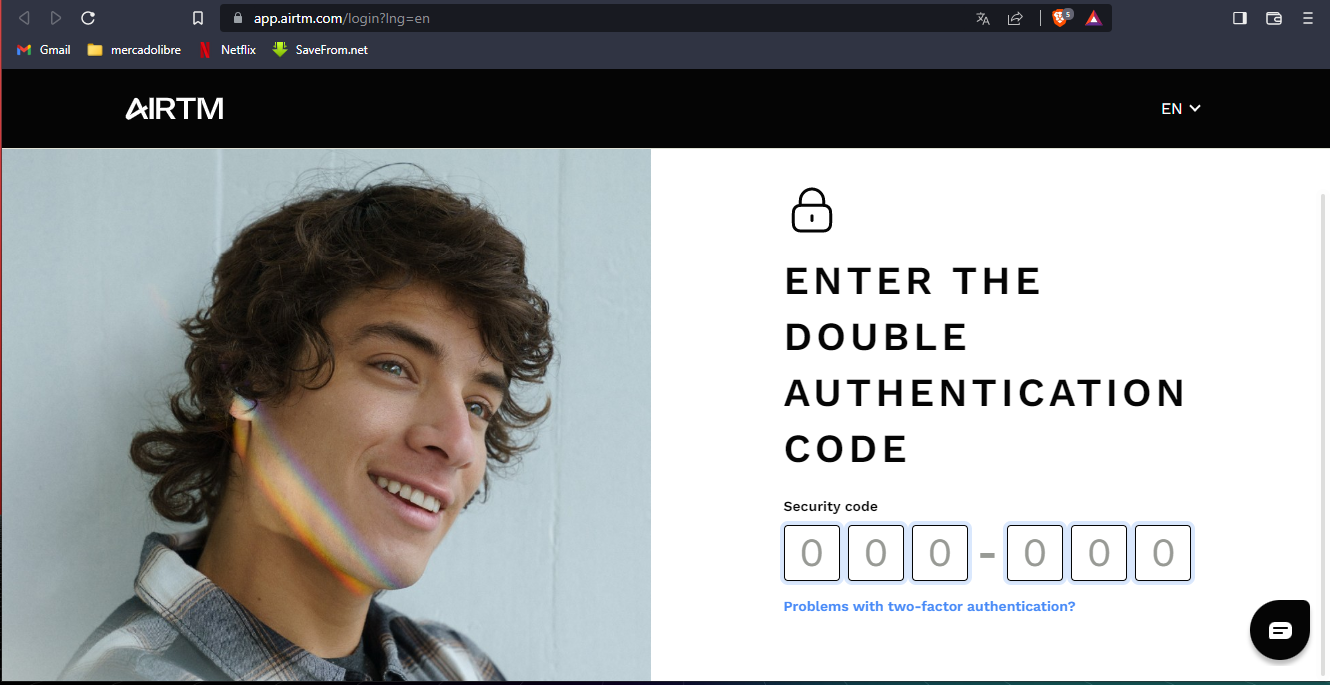Click the Airtm logo
Viewport: 1330px width, 685px height.
click(174, 109)
